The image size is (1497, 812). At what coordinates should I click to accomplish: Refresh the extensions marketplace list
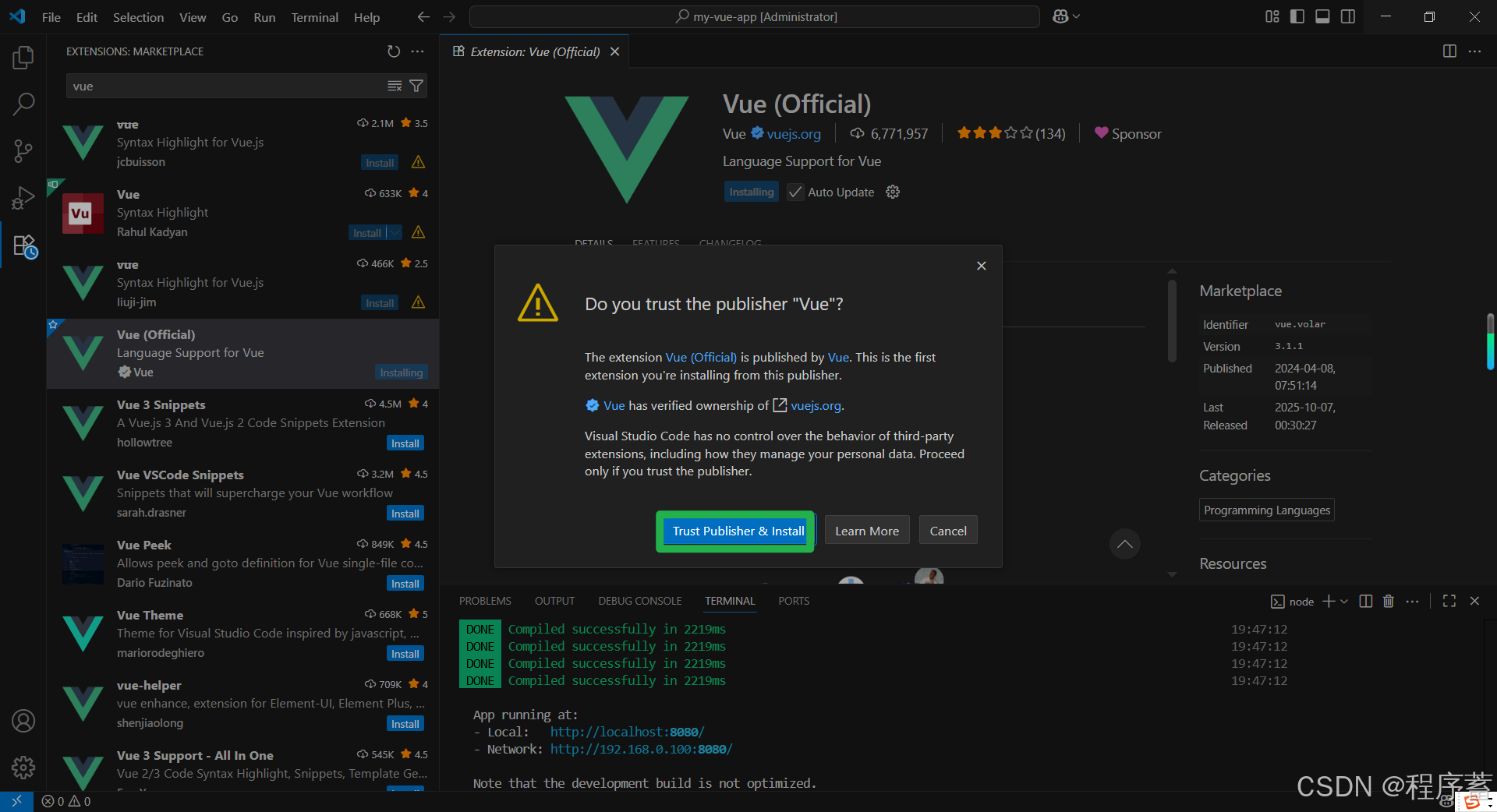click(394, 51)
